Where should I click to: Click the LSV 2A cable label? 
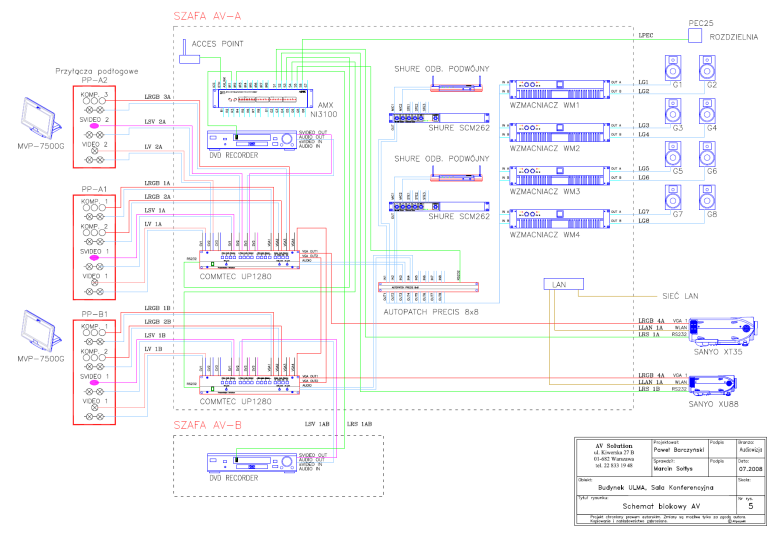(155, 122)
